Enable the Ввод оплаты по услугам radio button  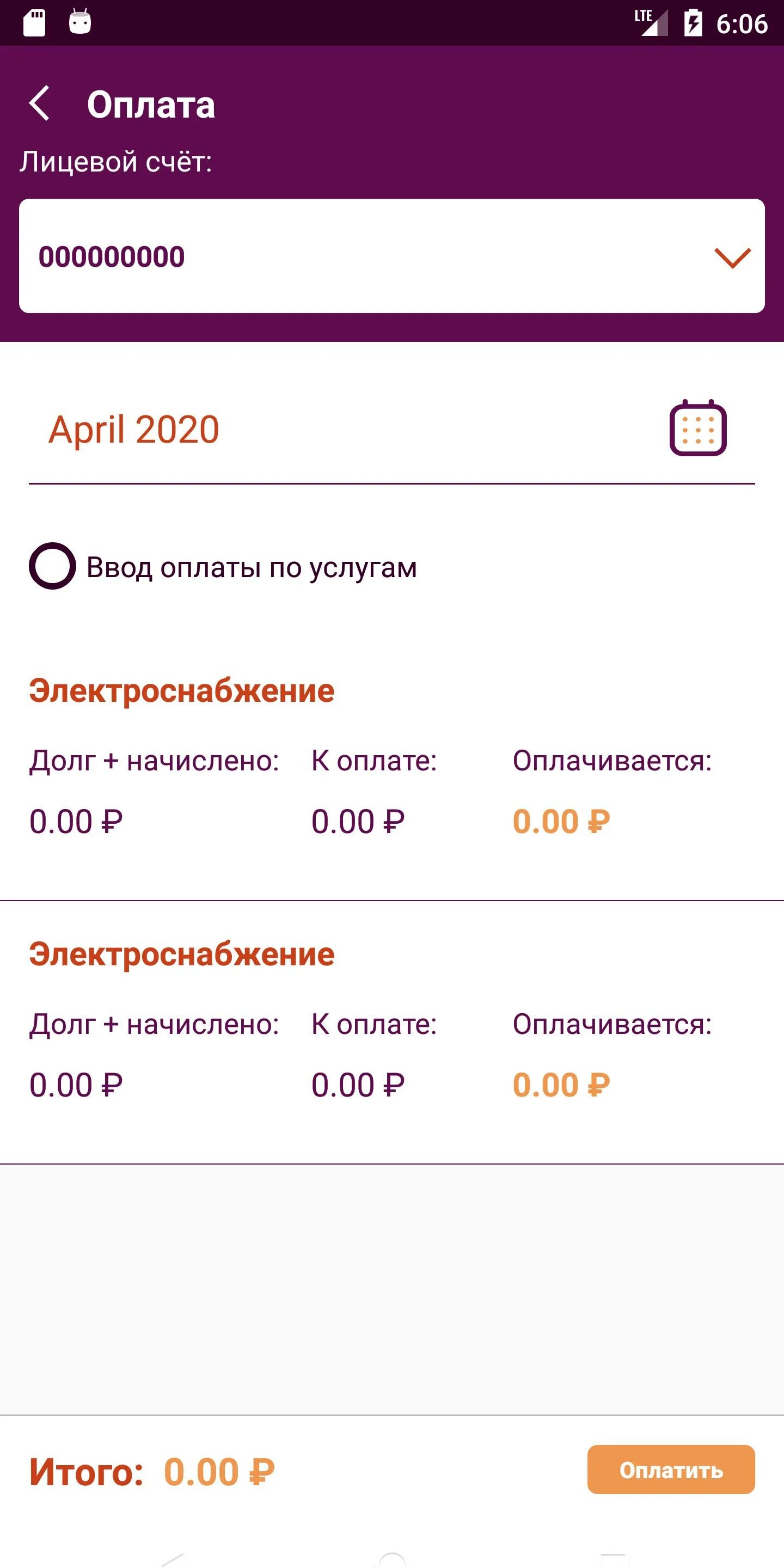52,566
